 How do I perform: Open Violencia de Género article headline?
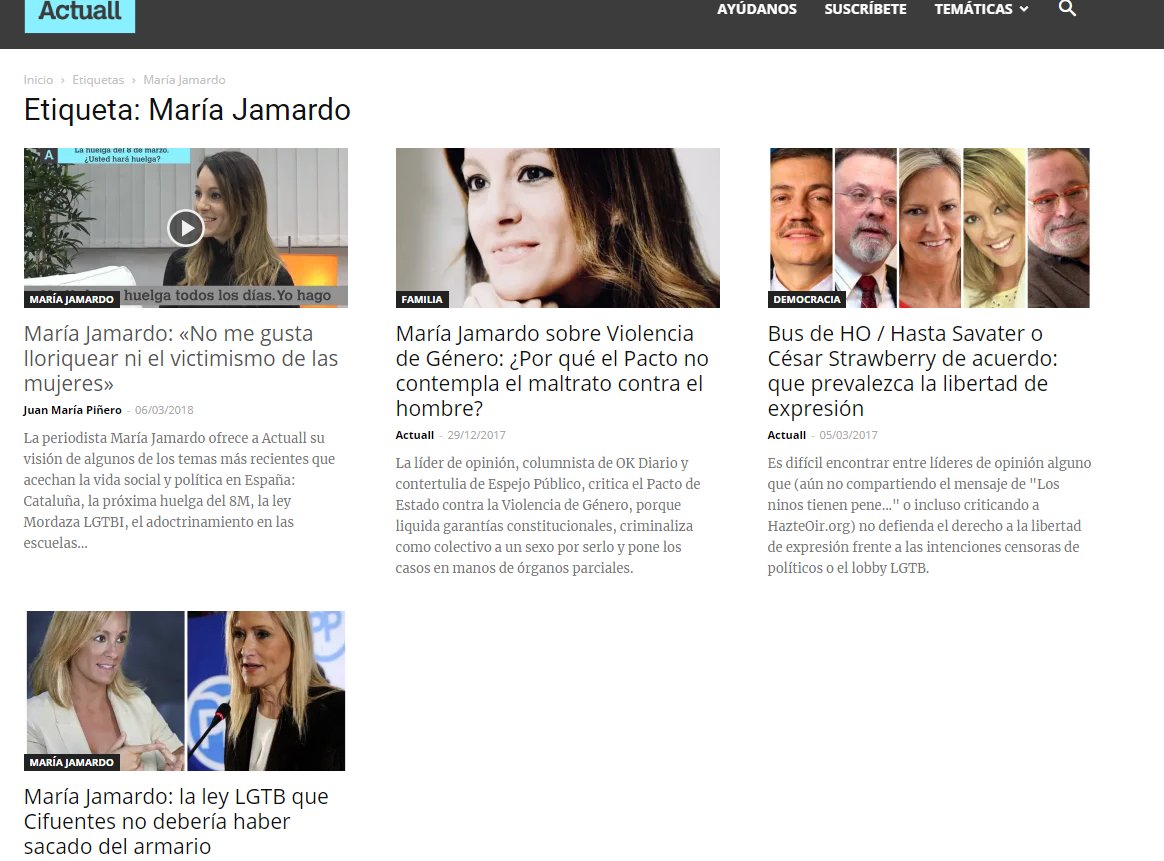(552, 371)
